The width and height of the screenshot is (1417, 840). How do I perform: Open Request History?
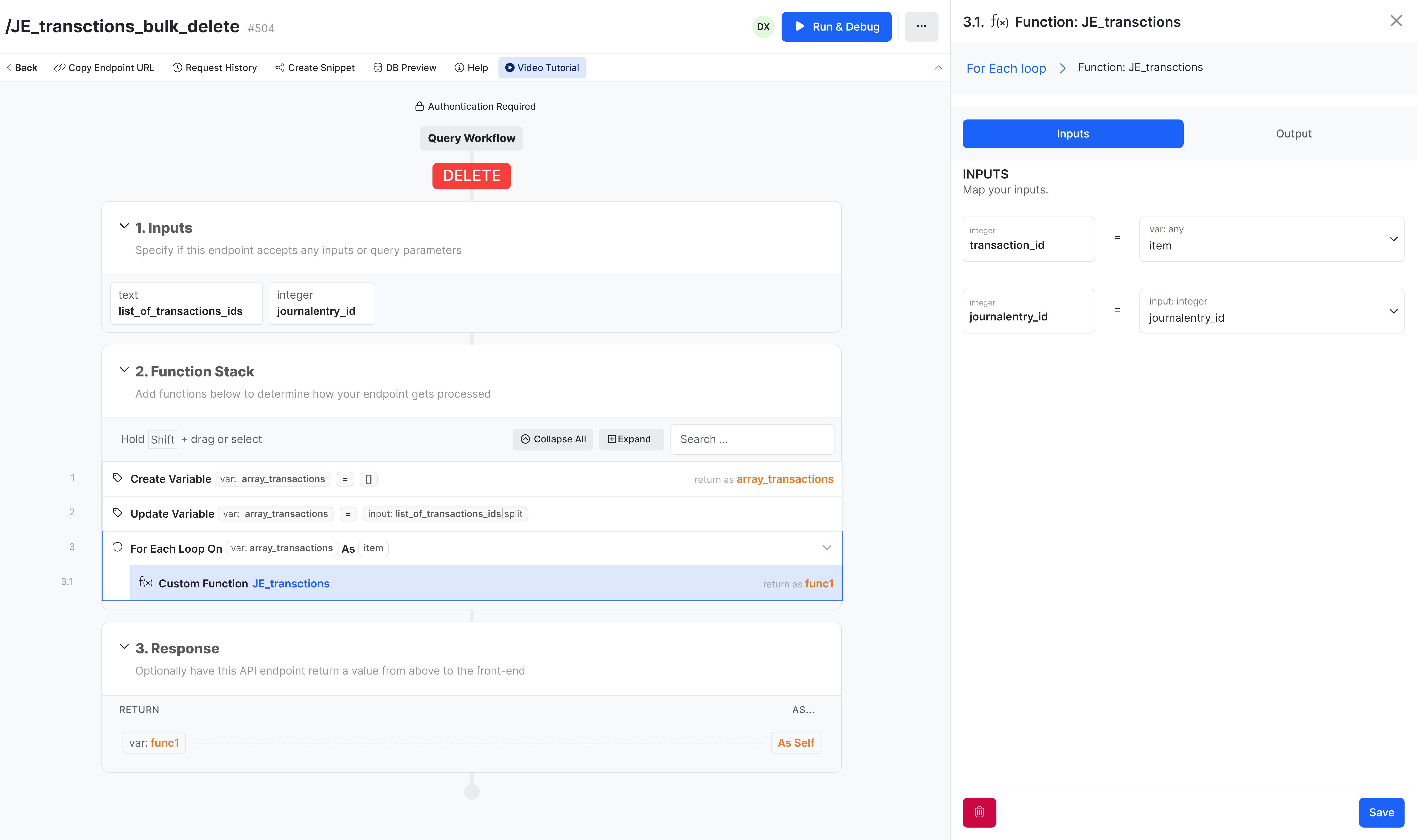point(215,68)
